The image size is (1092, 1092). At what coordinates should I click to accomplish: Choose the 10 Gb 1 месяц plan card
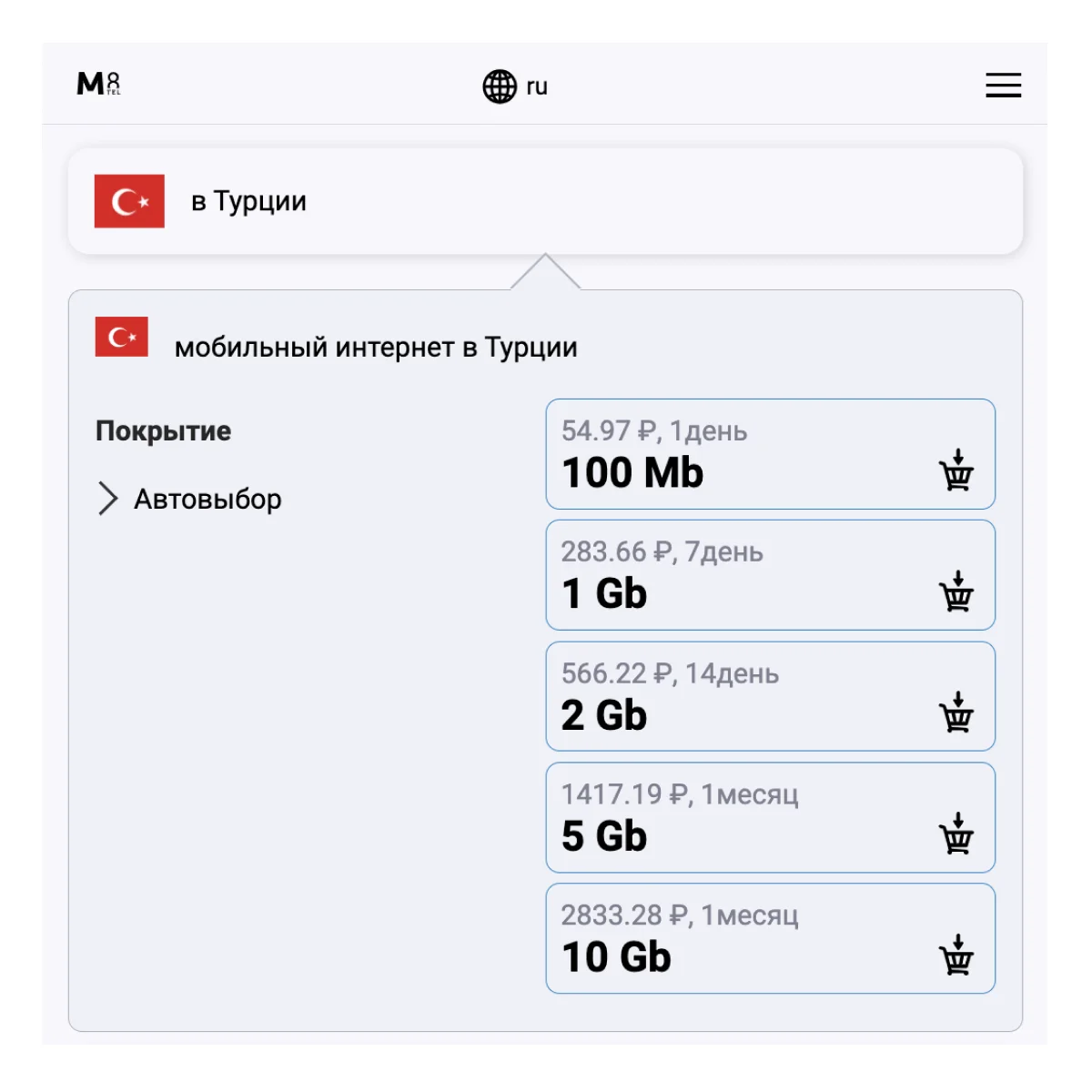(728, 938)
